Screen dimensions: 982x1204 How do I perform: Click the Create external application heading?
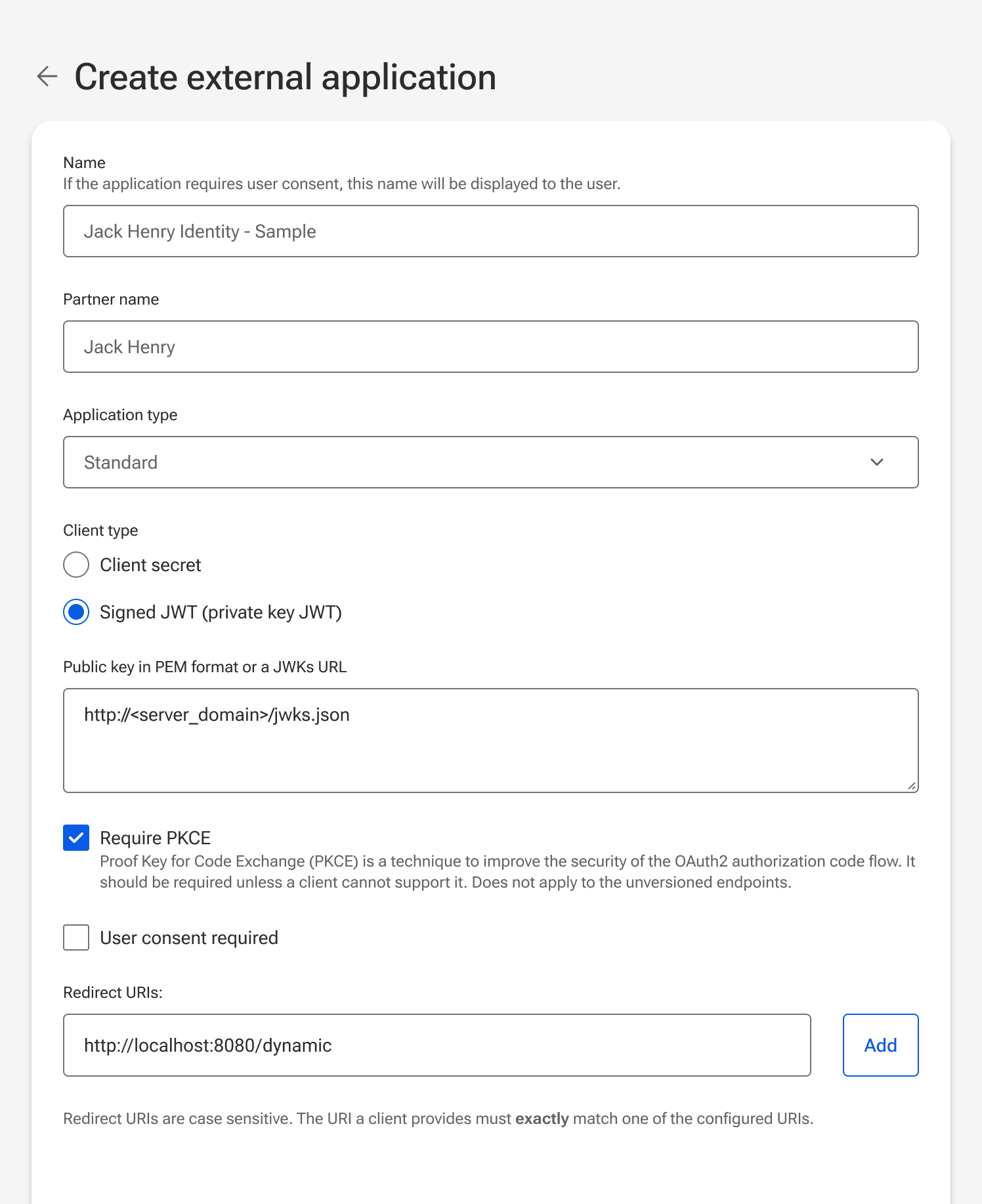[x=286, y=76]
